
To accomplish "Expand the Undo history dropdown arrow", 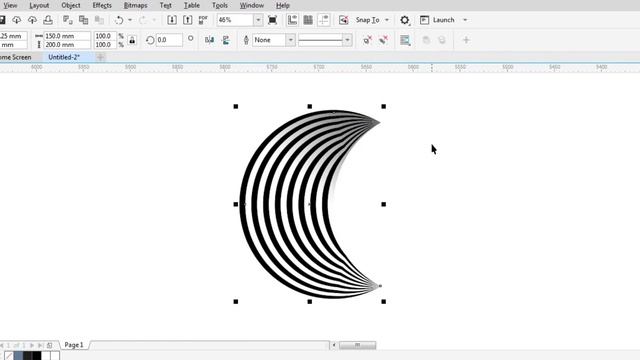I will pos(130,20).
